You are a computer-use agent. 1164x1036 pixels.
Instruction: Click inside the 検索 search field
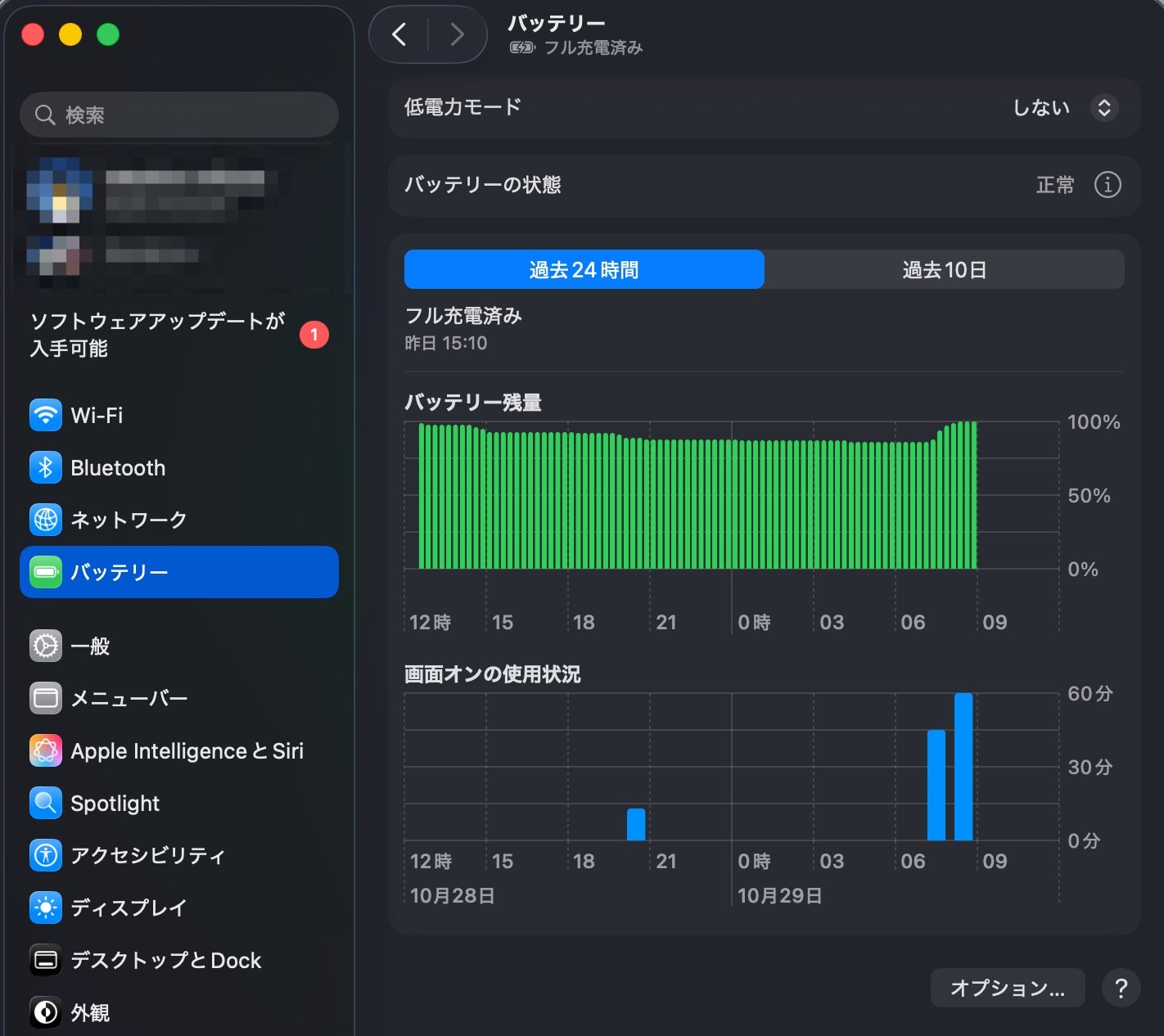[188, 115]
